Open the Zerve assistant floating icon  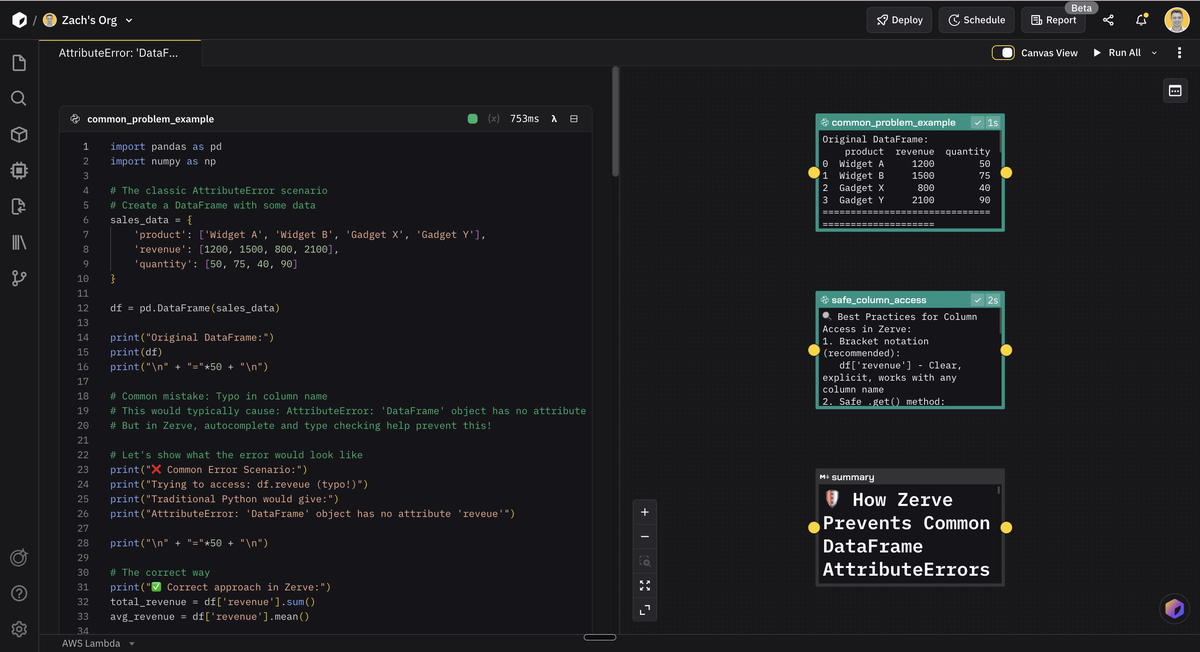click(1175, 608)
